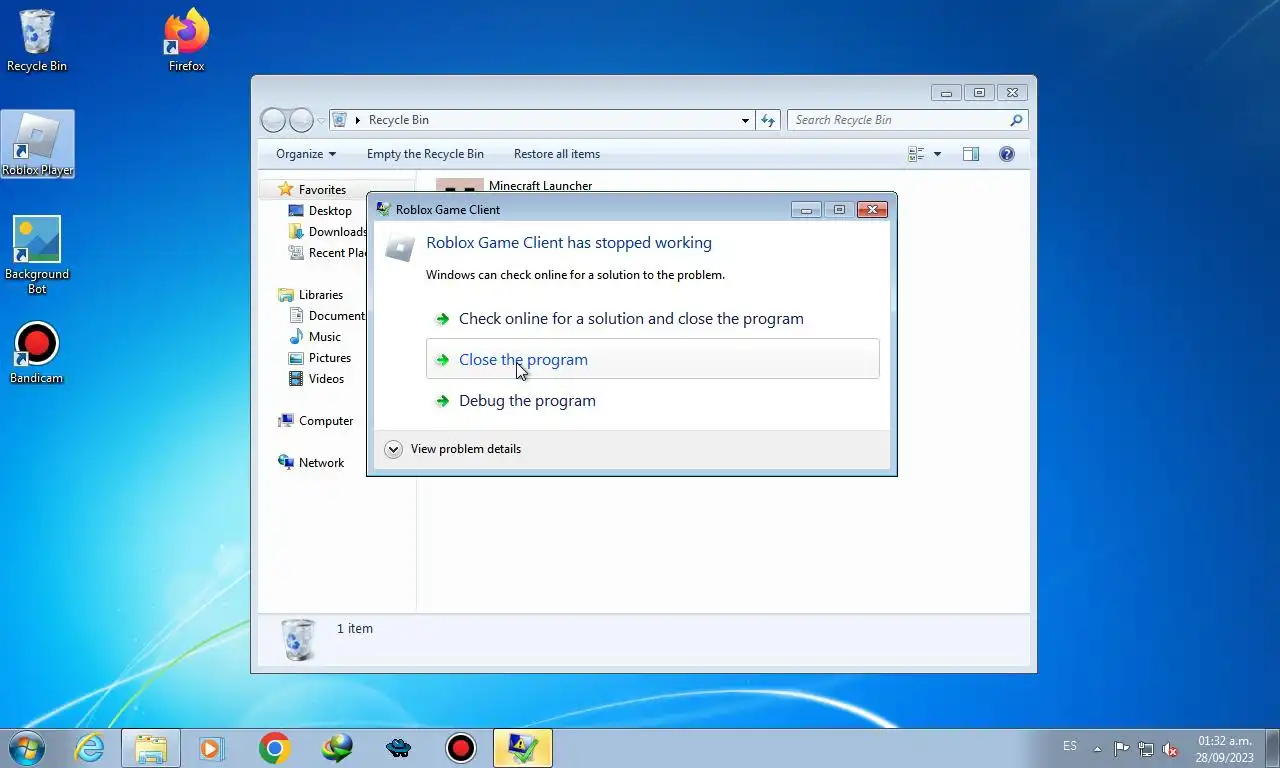The image size is (1280, 768).
Task: Select the Bandicam desktop shortcut
Action: pyautogui.click(x=37, y=352)
